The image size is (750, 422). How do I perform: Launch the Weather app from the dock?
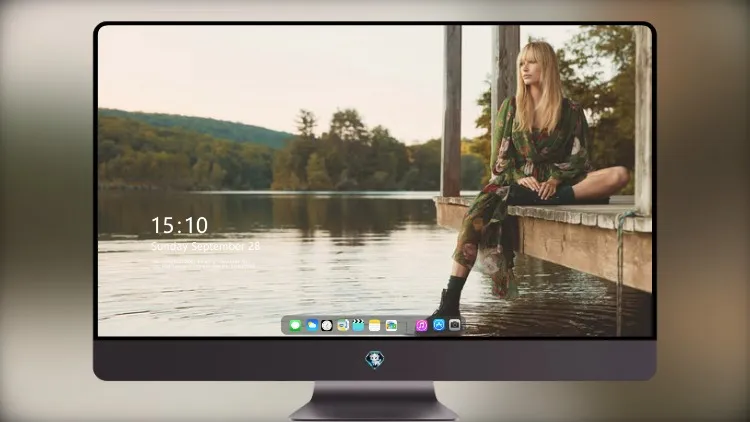312,325
